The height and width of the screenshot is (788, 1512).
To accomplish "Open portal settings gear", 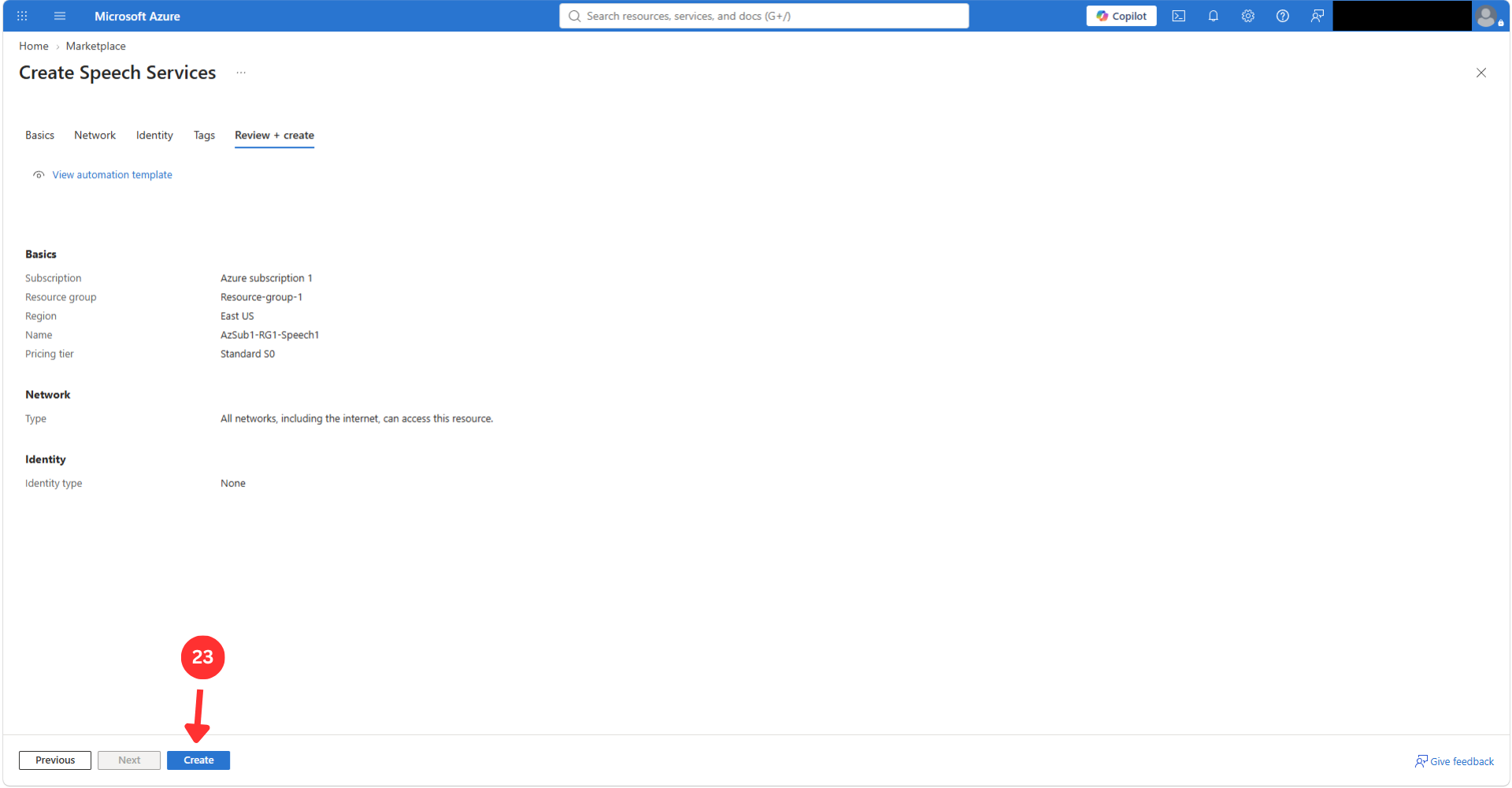I will tap(1248, 16).
